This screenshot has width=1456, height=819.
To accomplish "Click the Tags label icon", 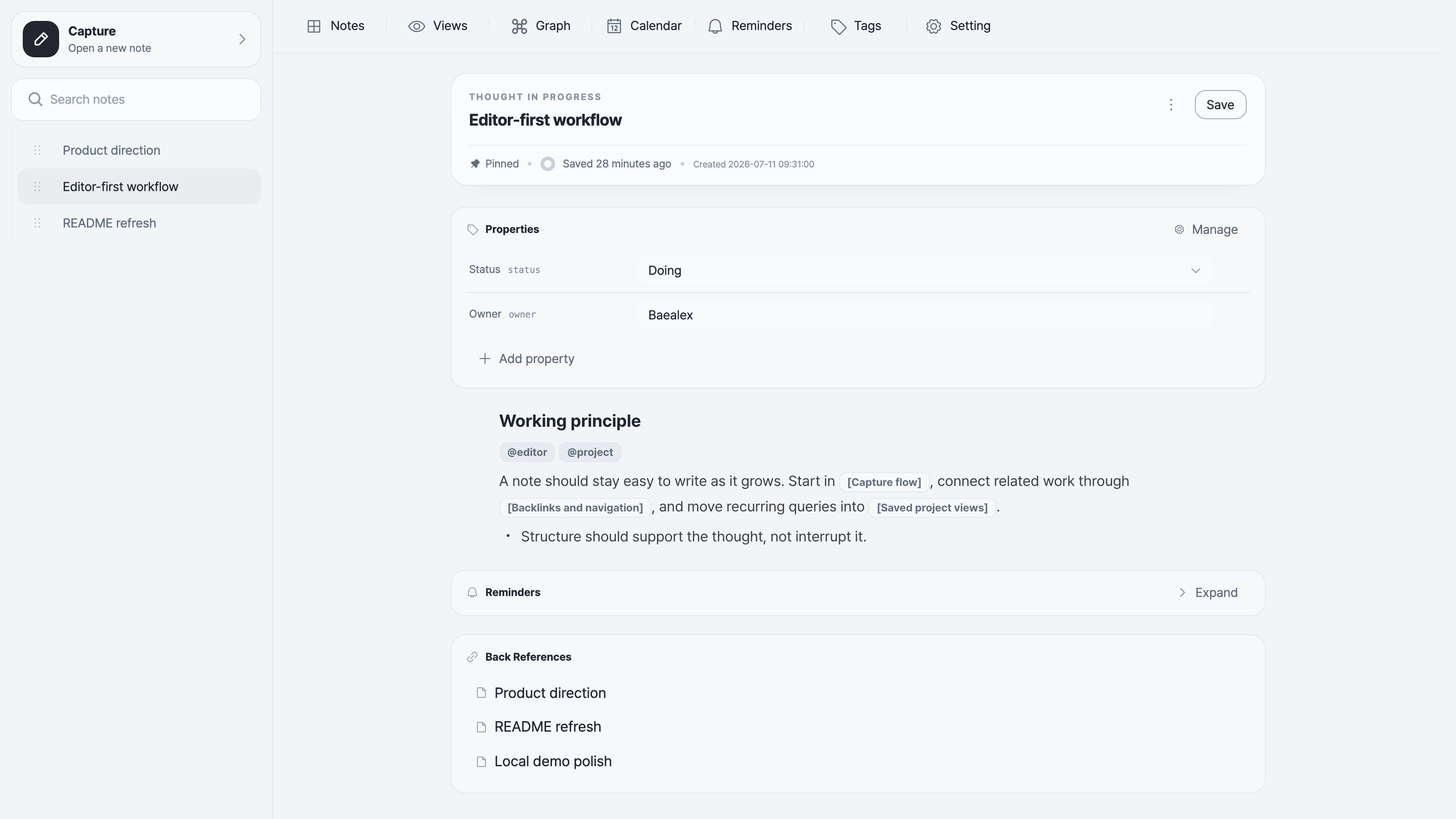I will point(838,26).
